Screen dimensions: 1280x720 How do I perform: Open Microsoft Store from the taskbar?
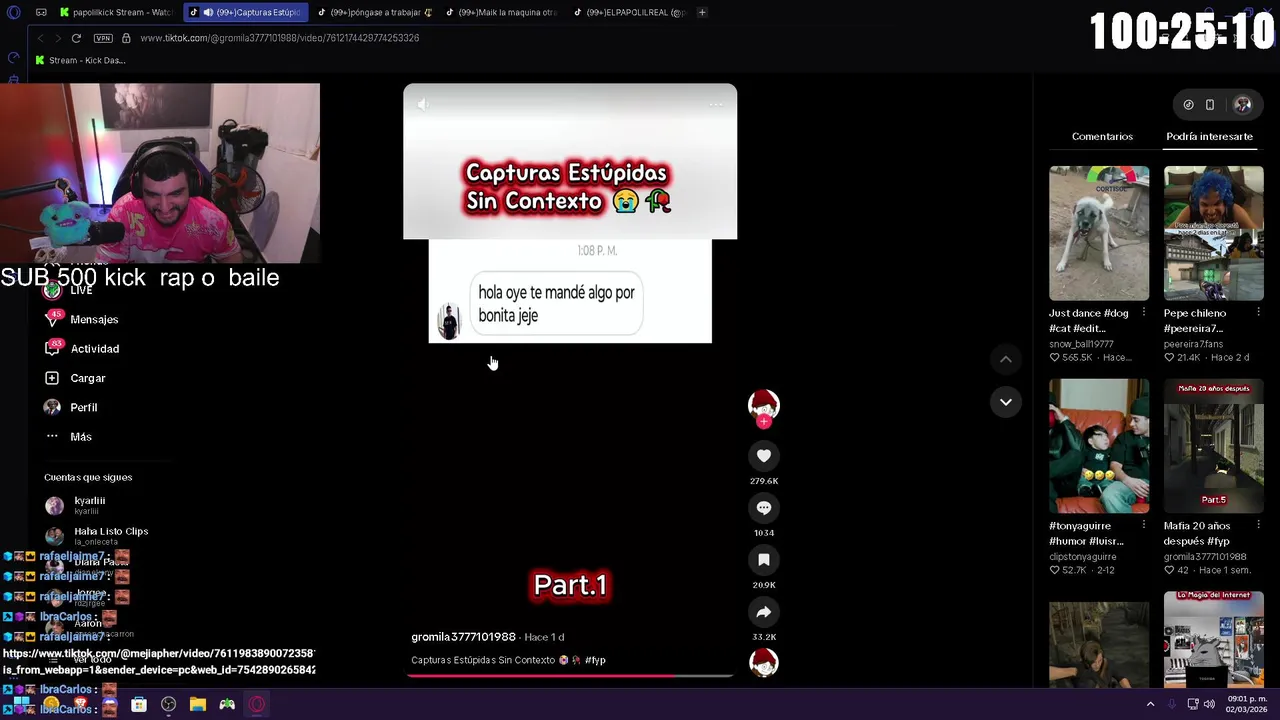(x=139, y=704)
